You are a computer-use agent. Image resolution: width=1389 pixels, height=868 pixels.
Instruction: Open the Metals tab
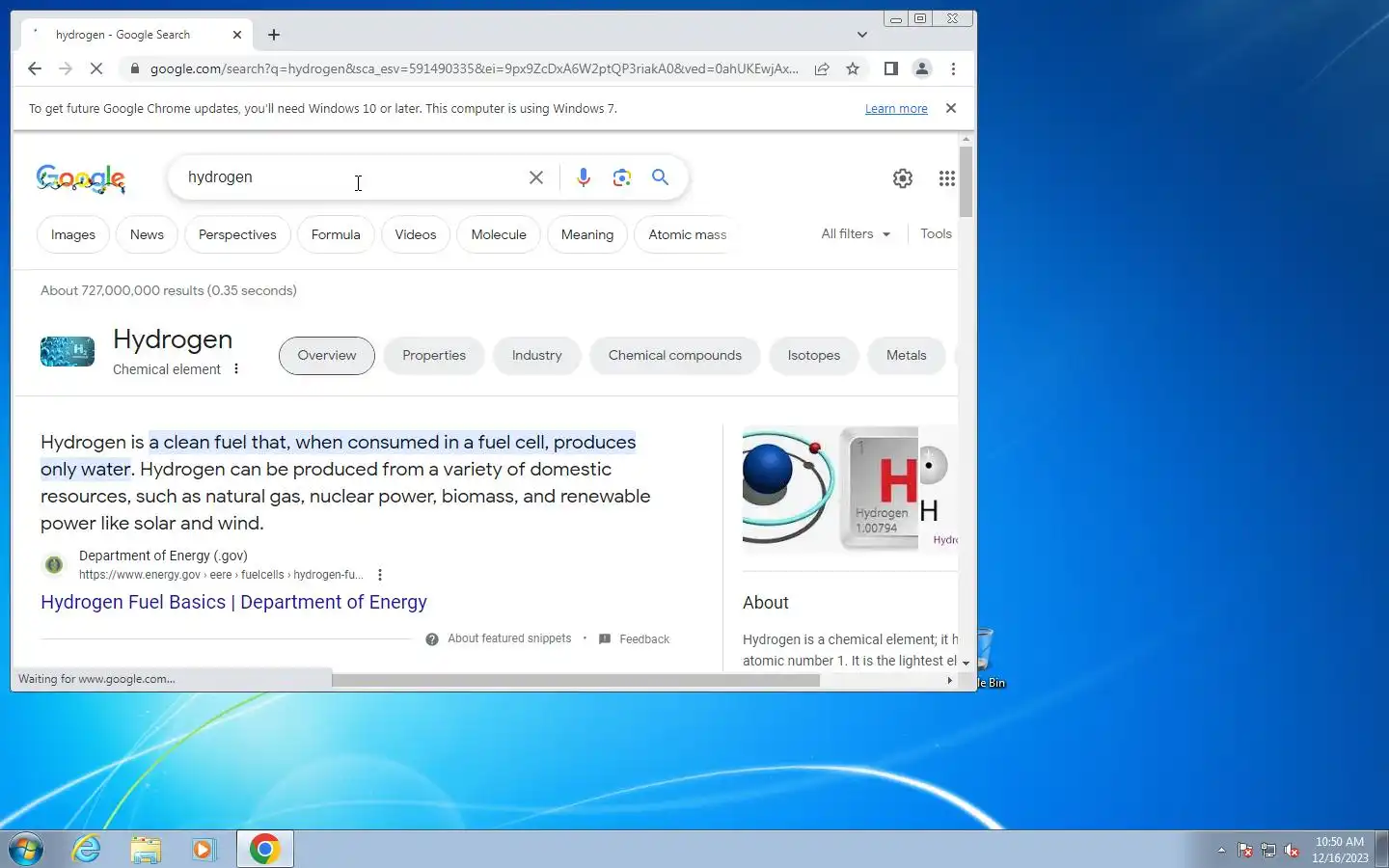(907, 356)
